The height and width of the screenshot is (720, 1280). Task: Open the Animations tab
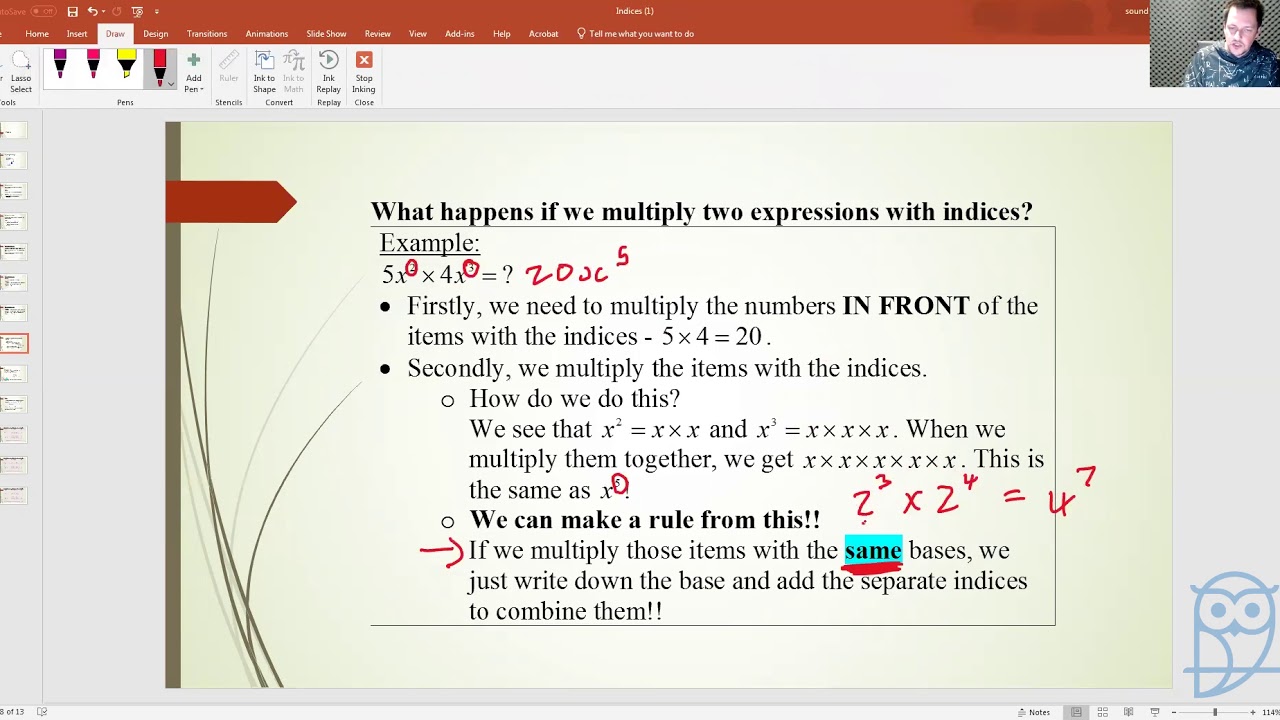pyautogui.click(x=267, y=34)
